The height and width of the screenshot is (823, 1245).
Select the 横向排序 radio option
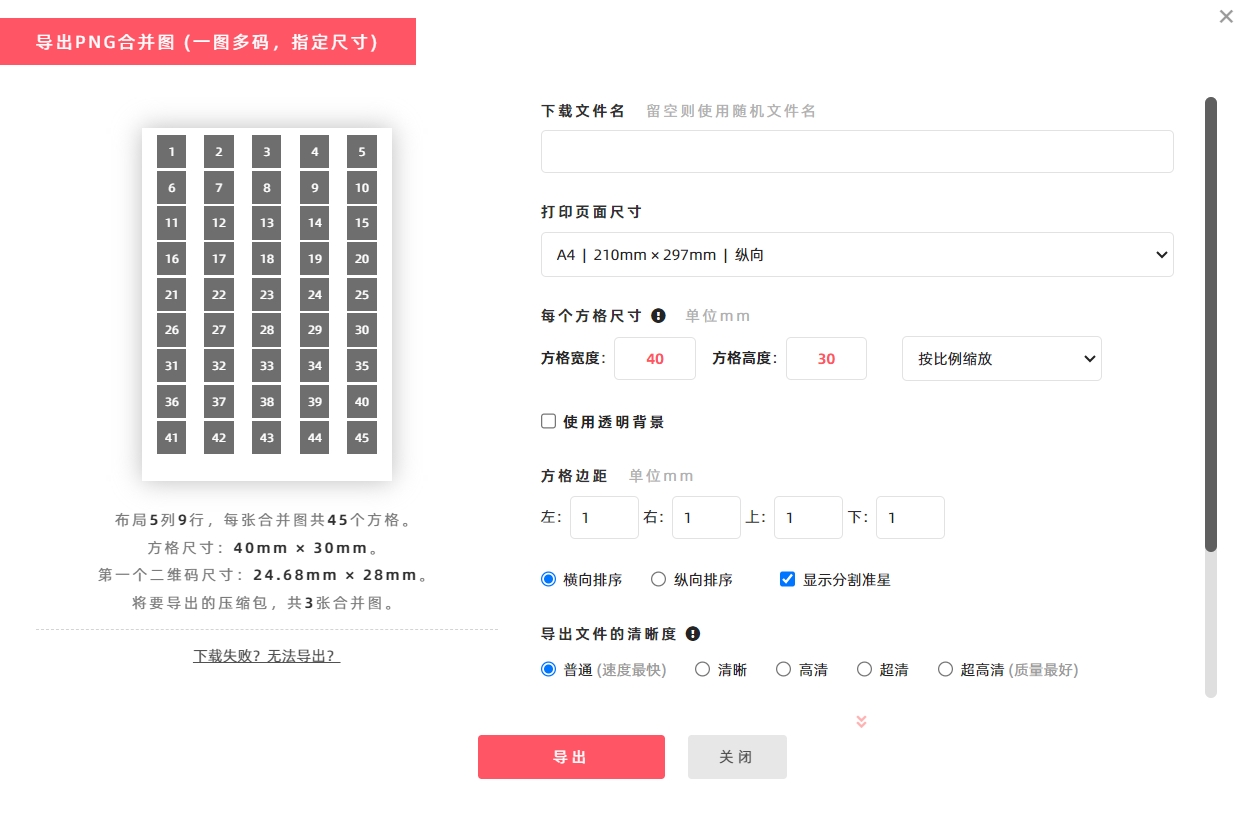click(548, 579)
